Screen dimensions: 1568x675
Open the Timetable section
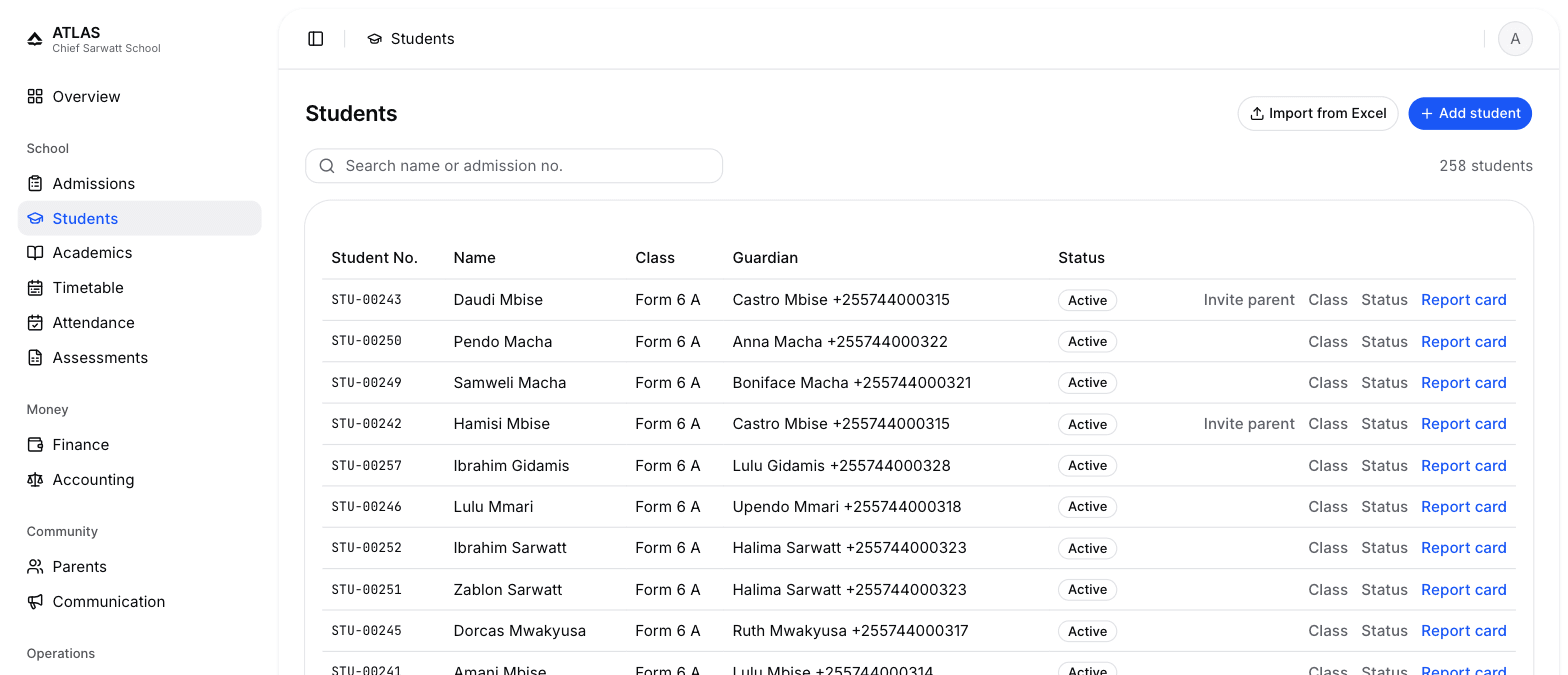click(140, 288)
